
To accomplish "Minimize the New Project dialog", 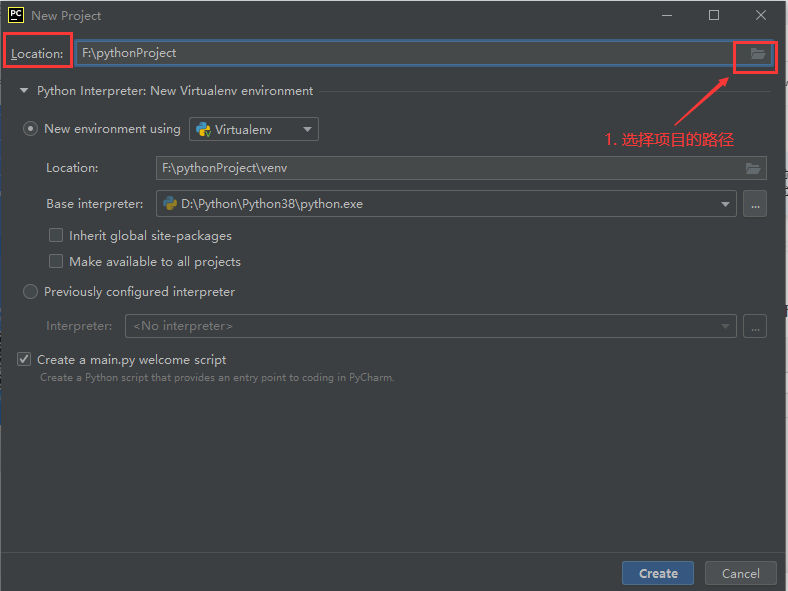I will tap(667, 15).
